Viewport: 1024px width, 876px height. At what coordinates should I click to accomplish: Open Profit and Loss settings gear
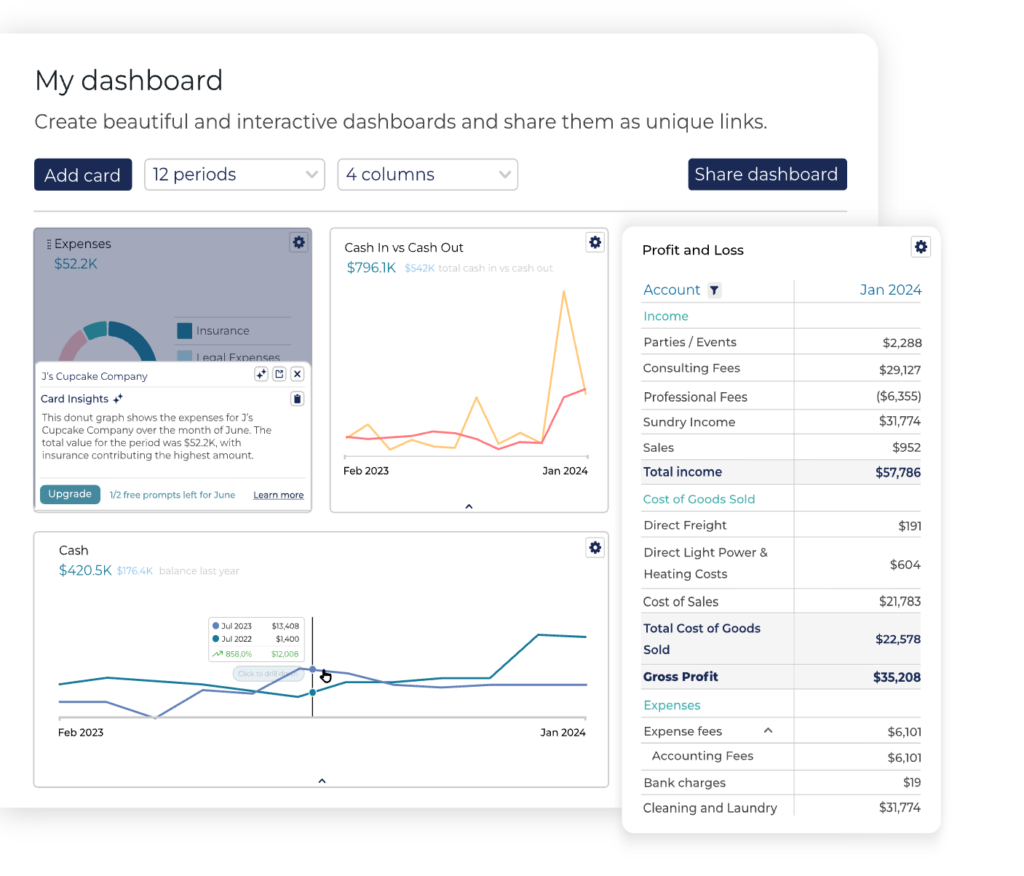click(x=921, y=247)
